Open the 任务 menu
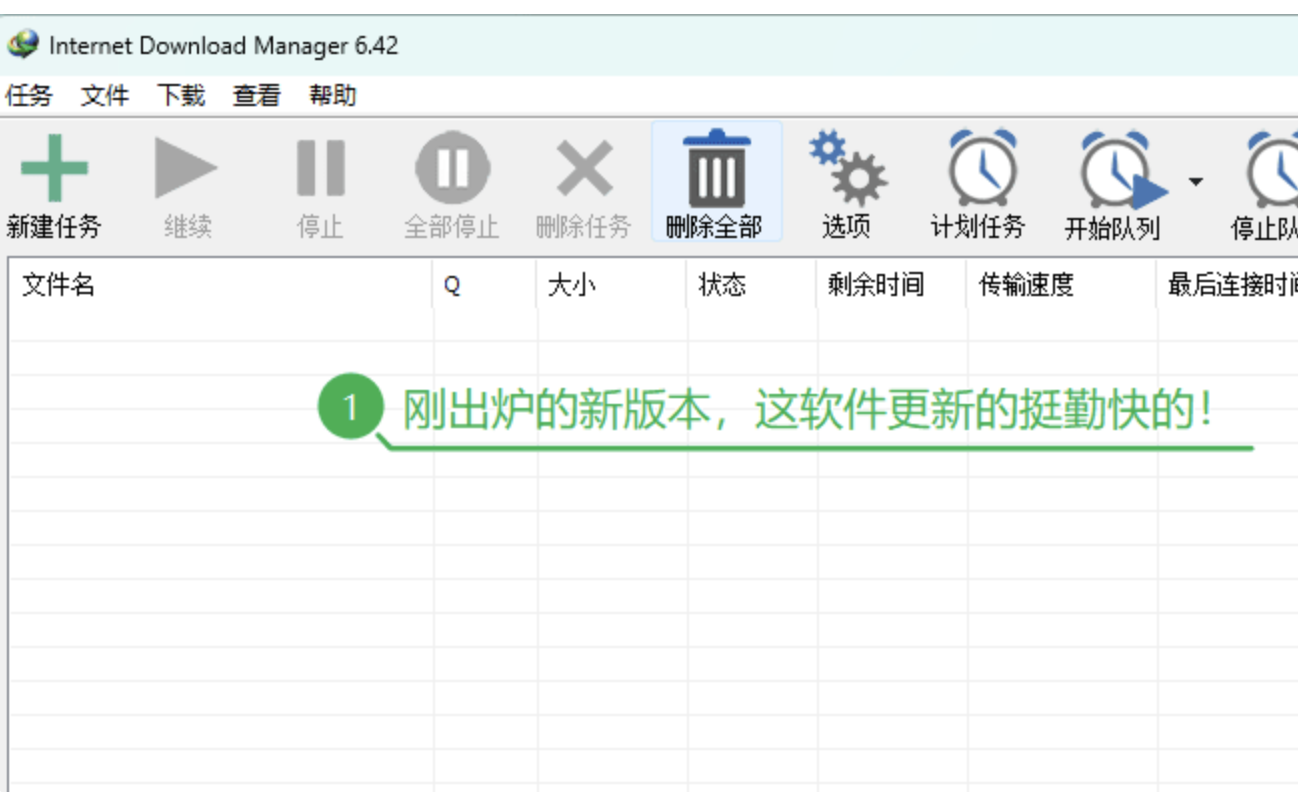This screenshot has height=792, width=1298. [30, 95]
